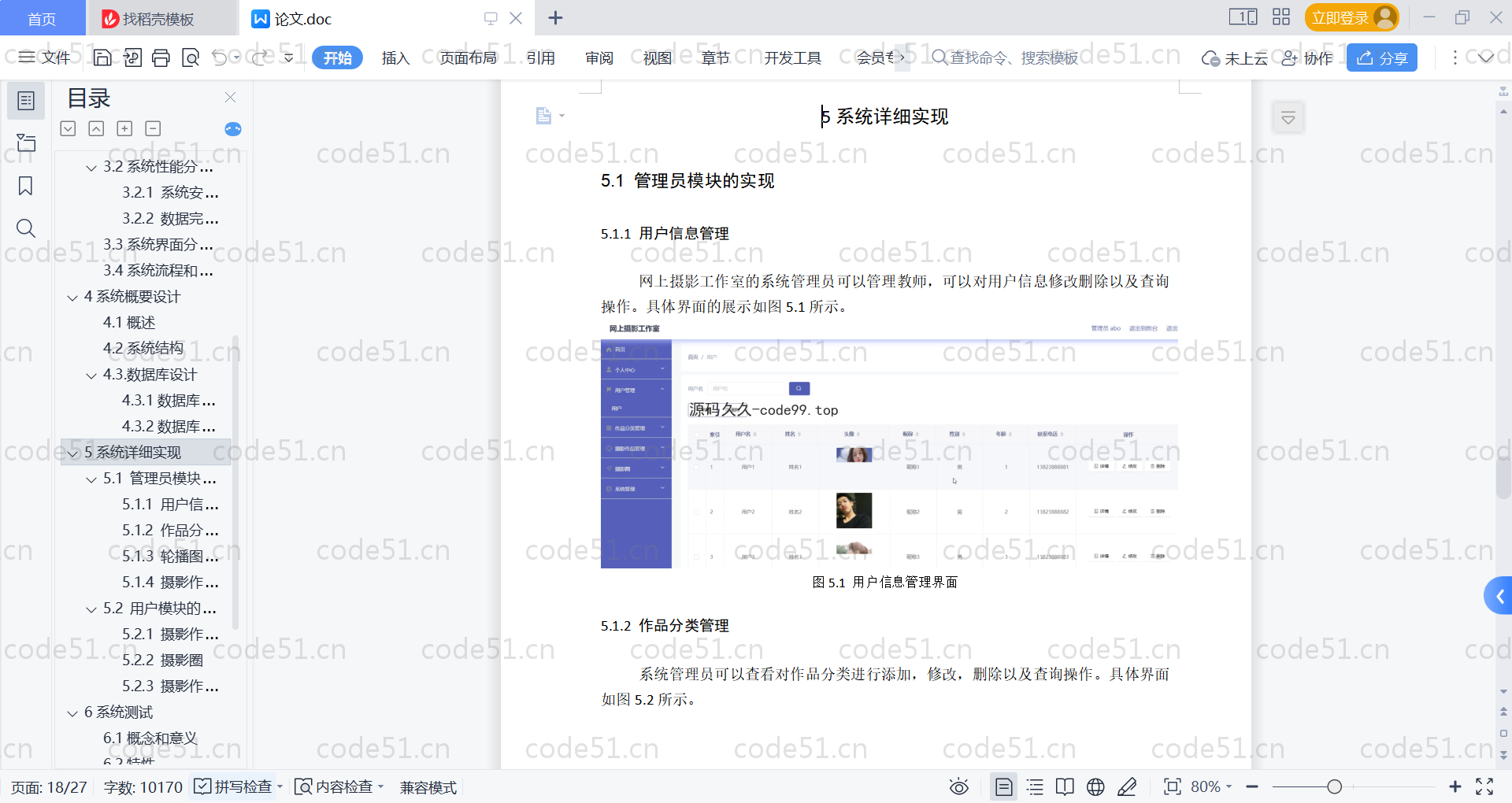The height and width of the screenshot is (803, 1512).
Task: Click the minus heading level icon
Action: 153,128
